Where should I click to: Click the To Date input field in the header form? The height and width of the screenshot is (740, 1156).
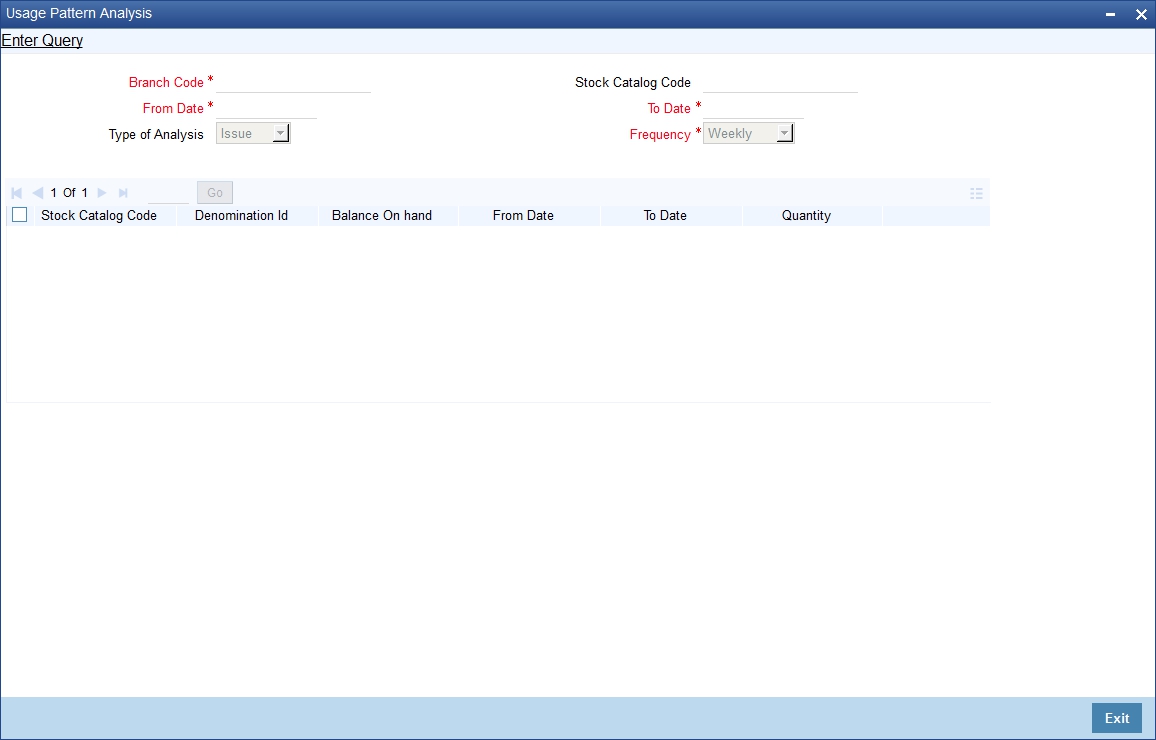753,108
